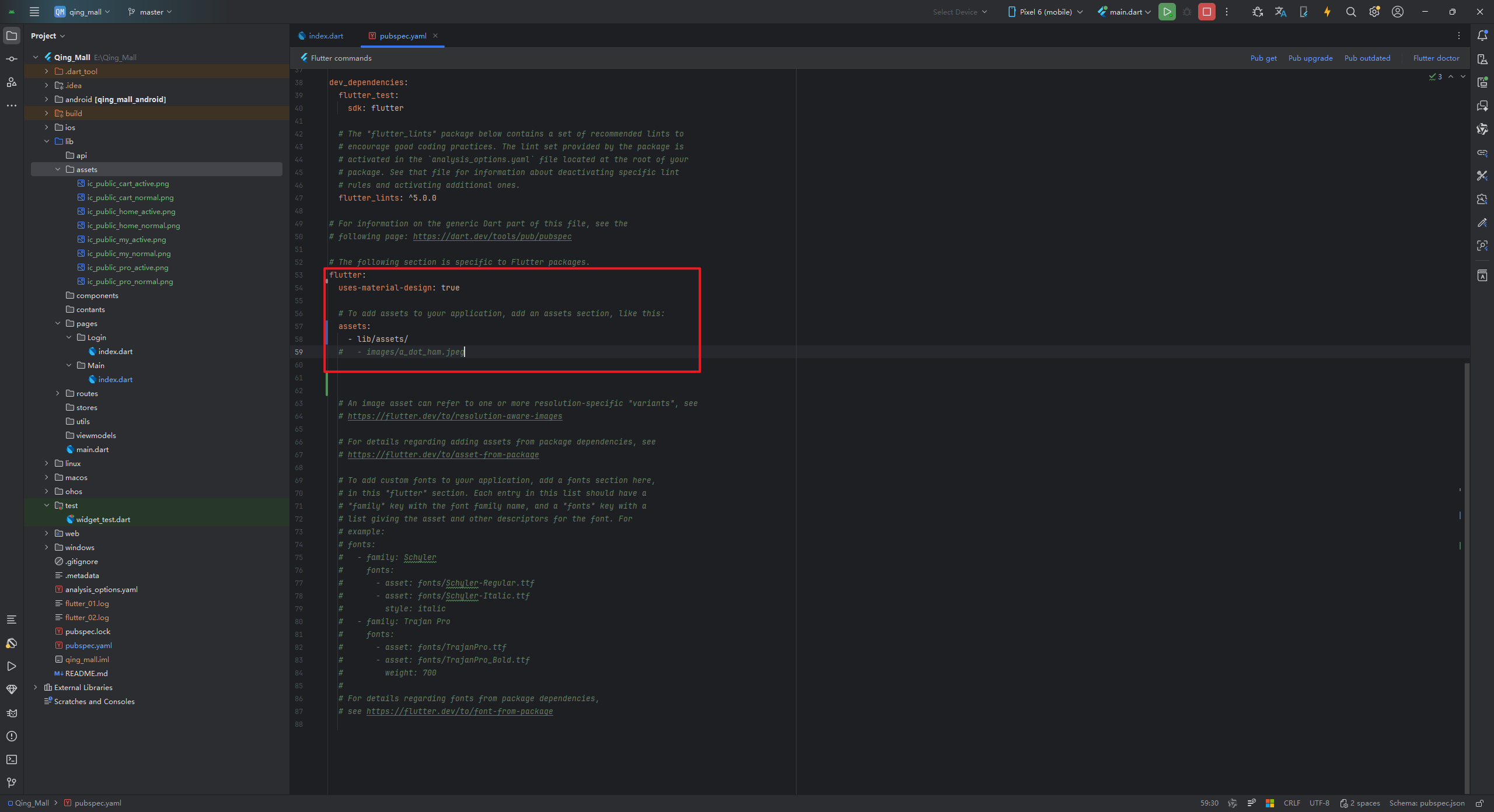Open the Git tool window icon
This screenshot has height=812, width=1494.
click(x=11, y=783)
